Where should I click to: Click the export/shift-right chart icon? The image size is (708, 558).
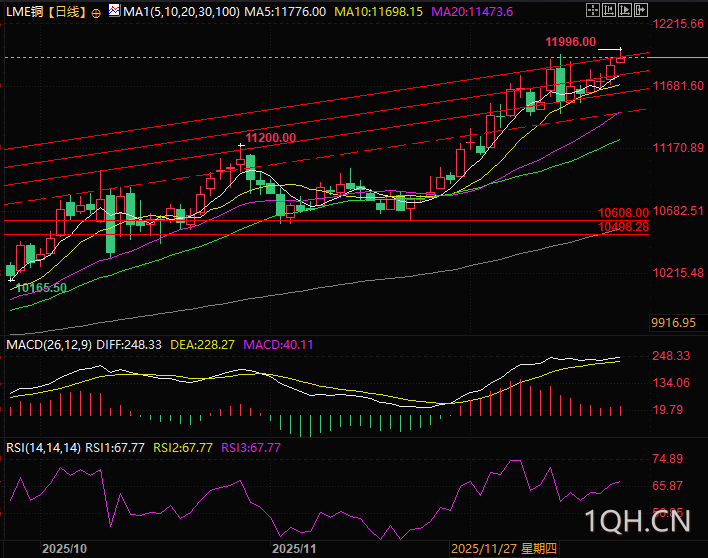pos(641,10)
